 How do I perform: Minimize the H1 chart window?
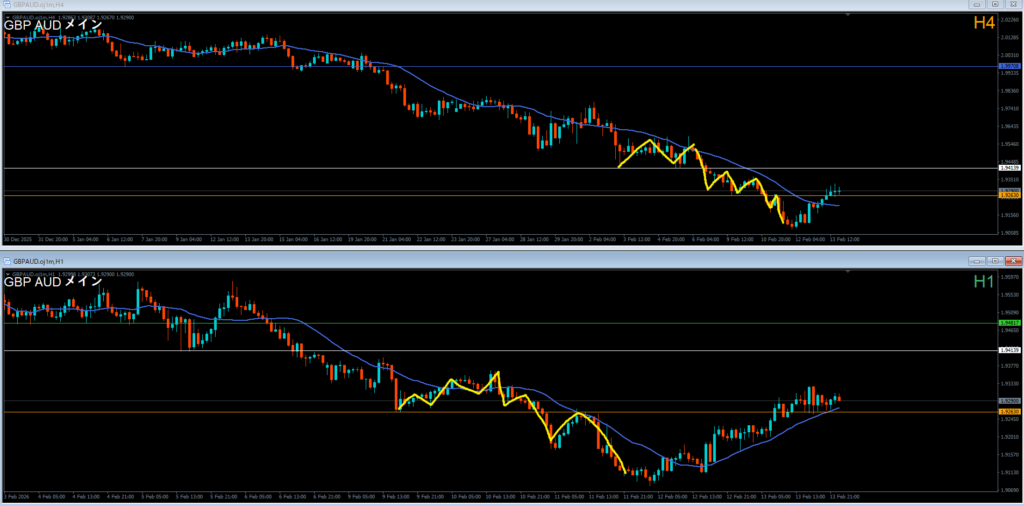(x=978, y=259)
